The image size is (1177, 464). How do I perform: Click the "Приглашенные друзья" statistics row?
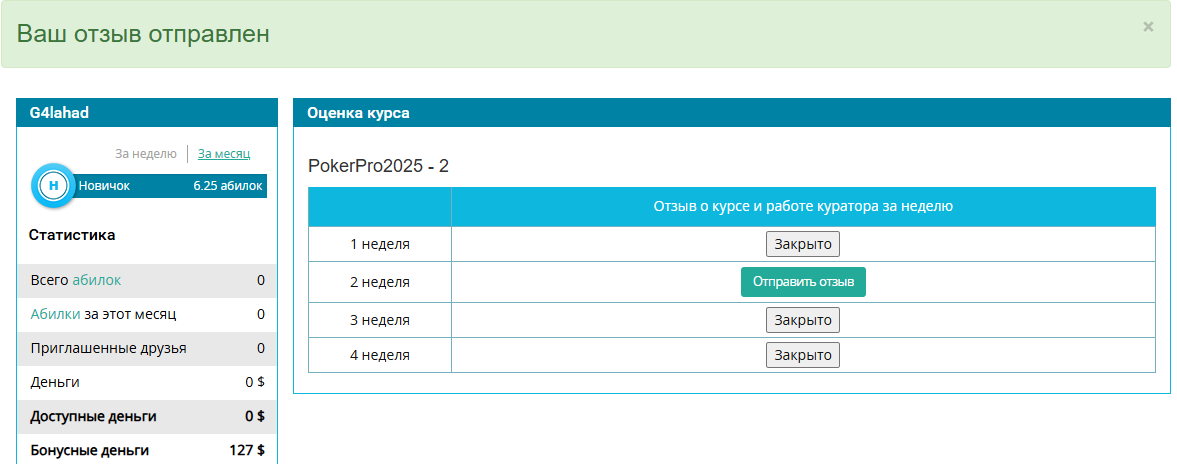pyautogui.click(x=147, y=348)
